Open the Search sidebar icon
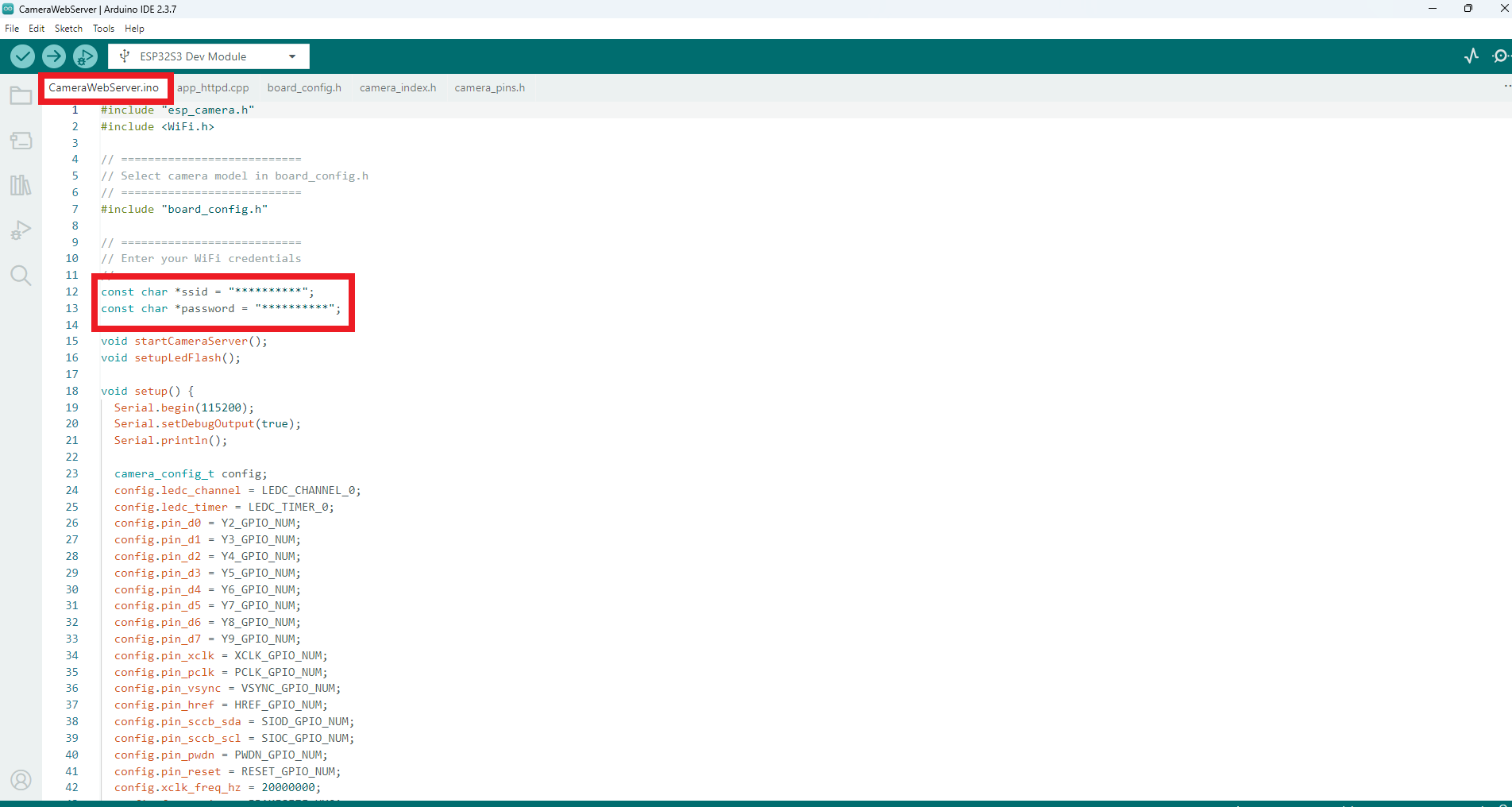This screenshot has height=807, width=1512. click(x=21, y=276)
